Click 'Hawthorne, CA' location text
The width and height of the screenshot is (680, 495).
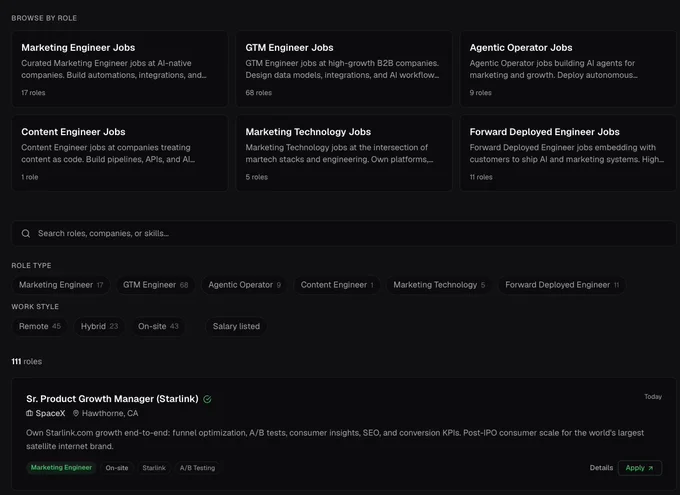(x=110, y=413)
